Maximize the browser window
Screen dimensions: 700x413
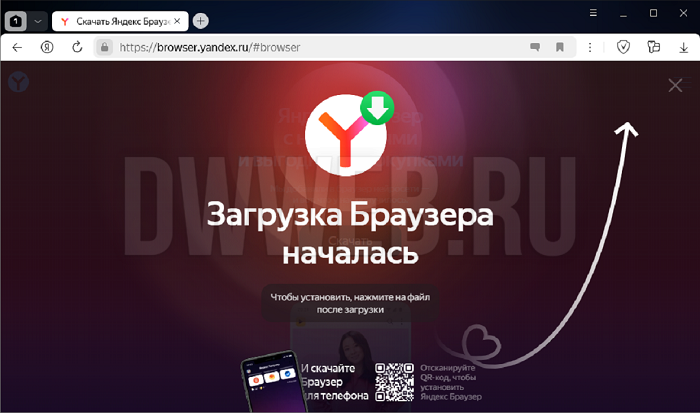(653, 13)
